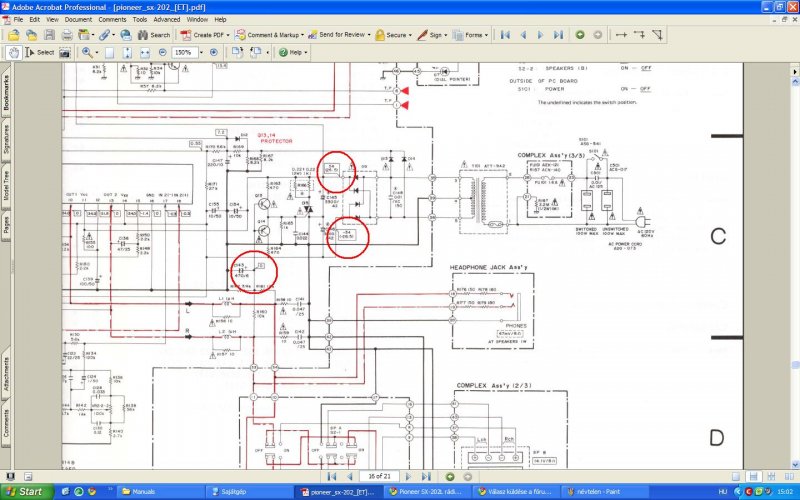Select the Zoom In magnifier tool
The height and width of the screenshot is (500, 800).
tap(87, 52)
